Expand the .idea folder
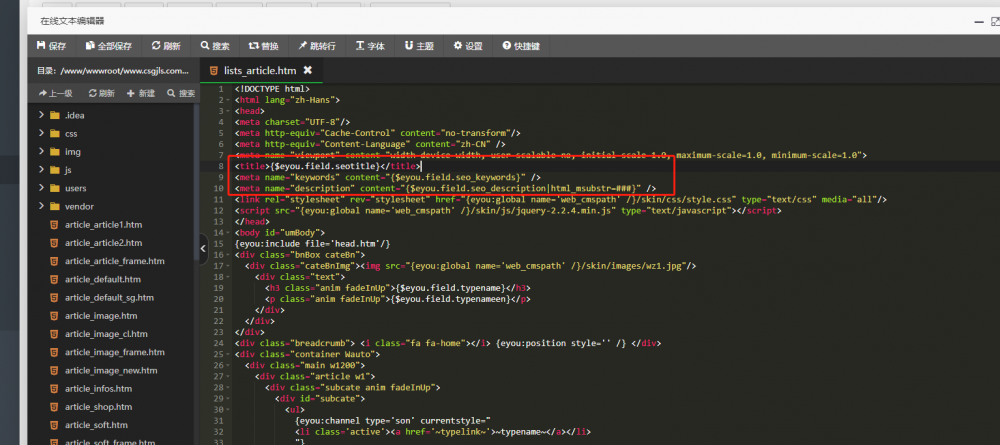The width and height of the screenshot is (1000, 445). pos(41,115)
